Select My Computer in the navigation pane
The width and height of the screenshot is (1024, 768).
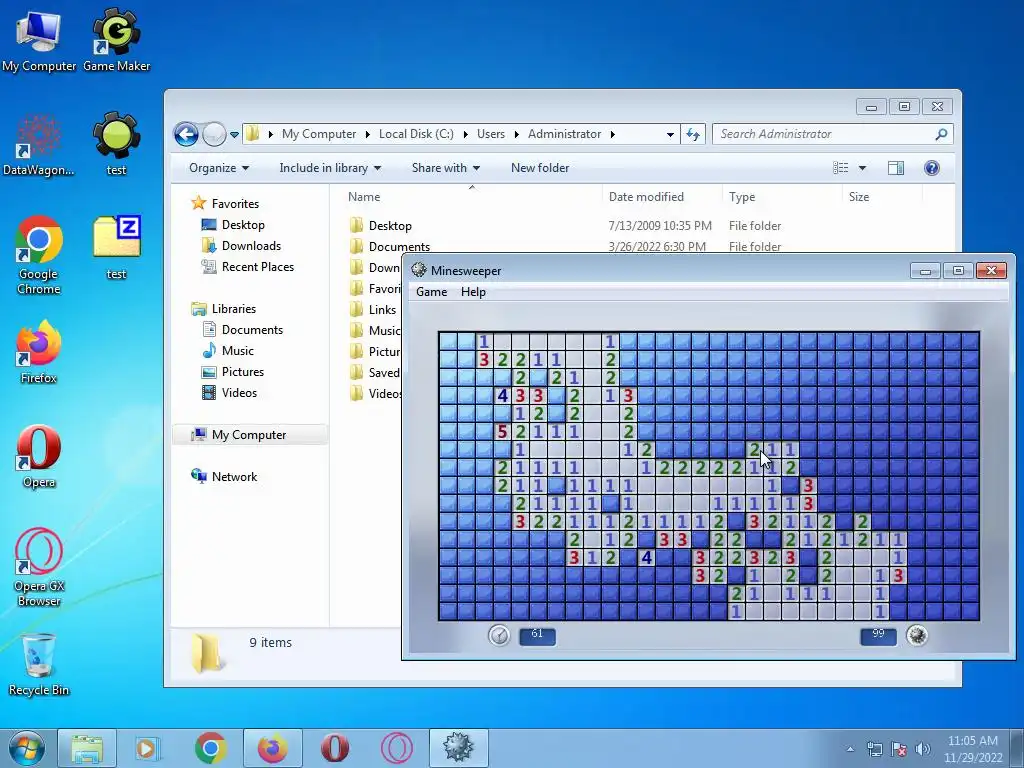[249, 435]
